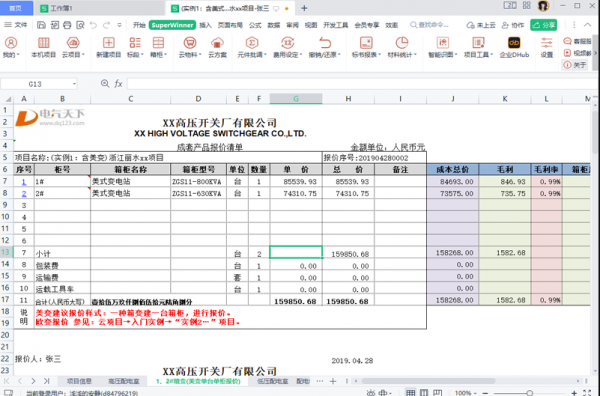This screenshot has width=600, height=396.
Task: Open the 低压配电室 sheet tab
Action: click(272, 381)
